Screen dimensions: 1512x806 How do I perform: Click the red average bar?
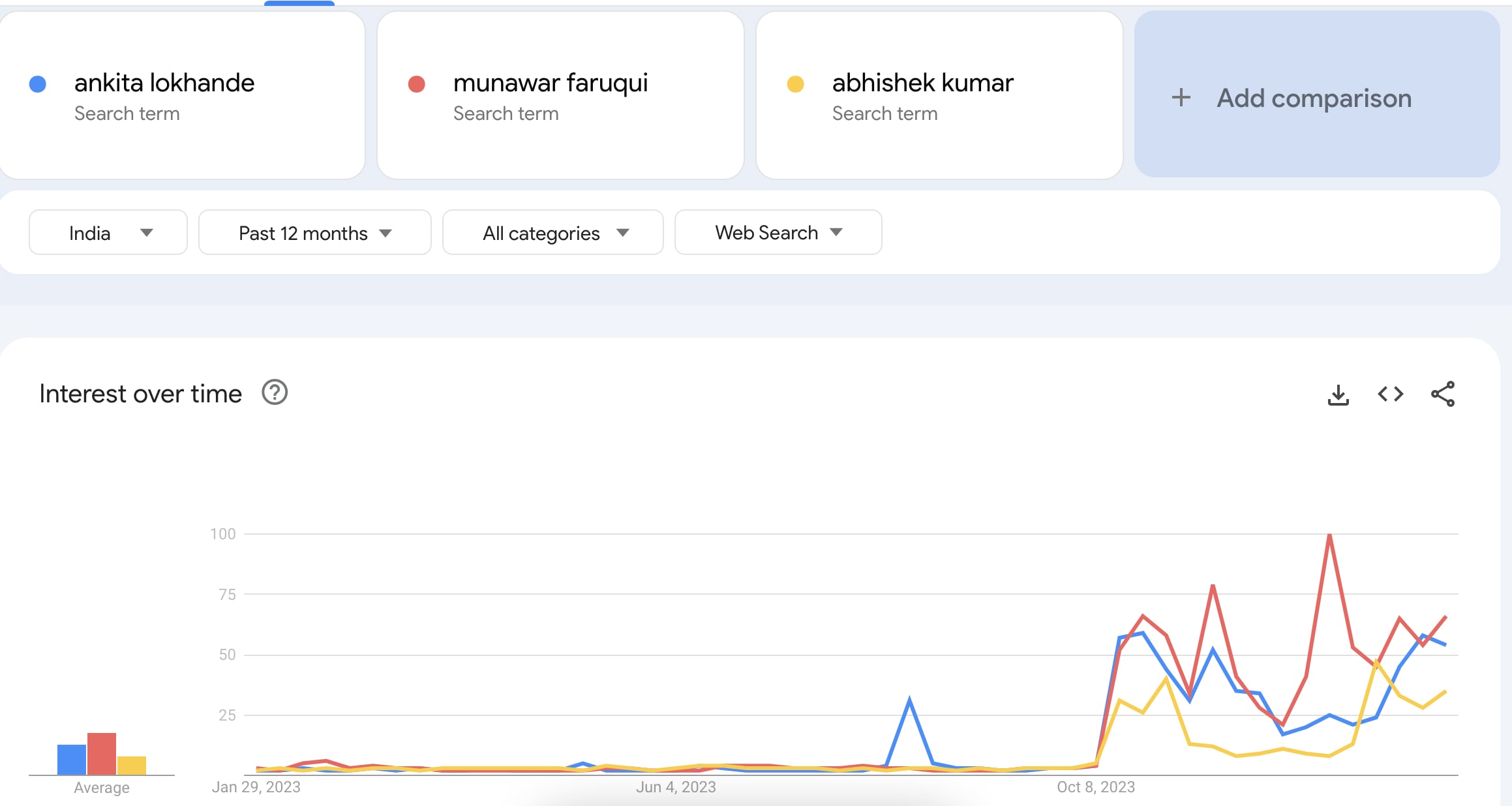102,754
